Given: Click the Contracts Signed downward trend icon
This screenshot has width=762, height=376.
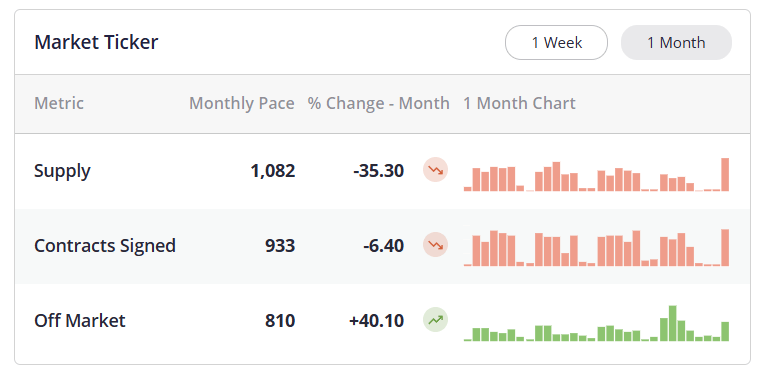Looking at the screenshot, I should click(x=435, y=245).
